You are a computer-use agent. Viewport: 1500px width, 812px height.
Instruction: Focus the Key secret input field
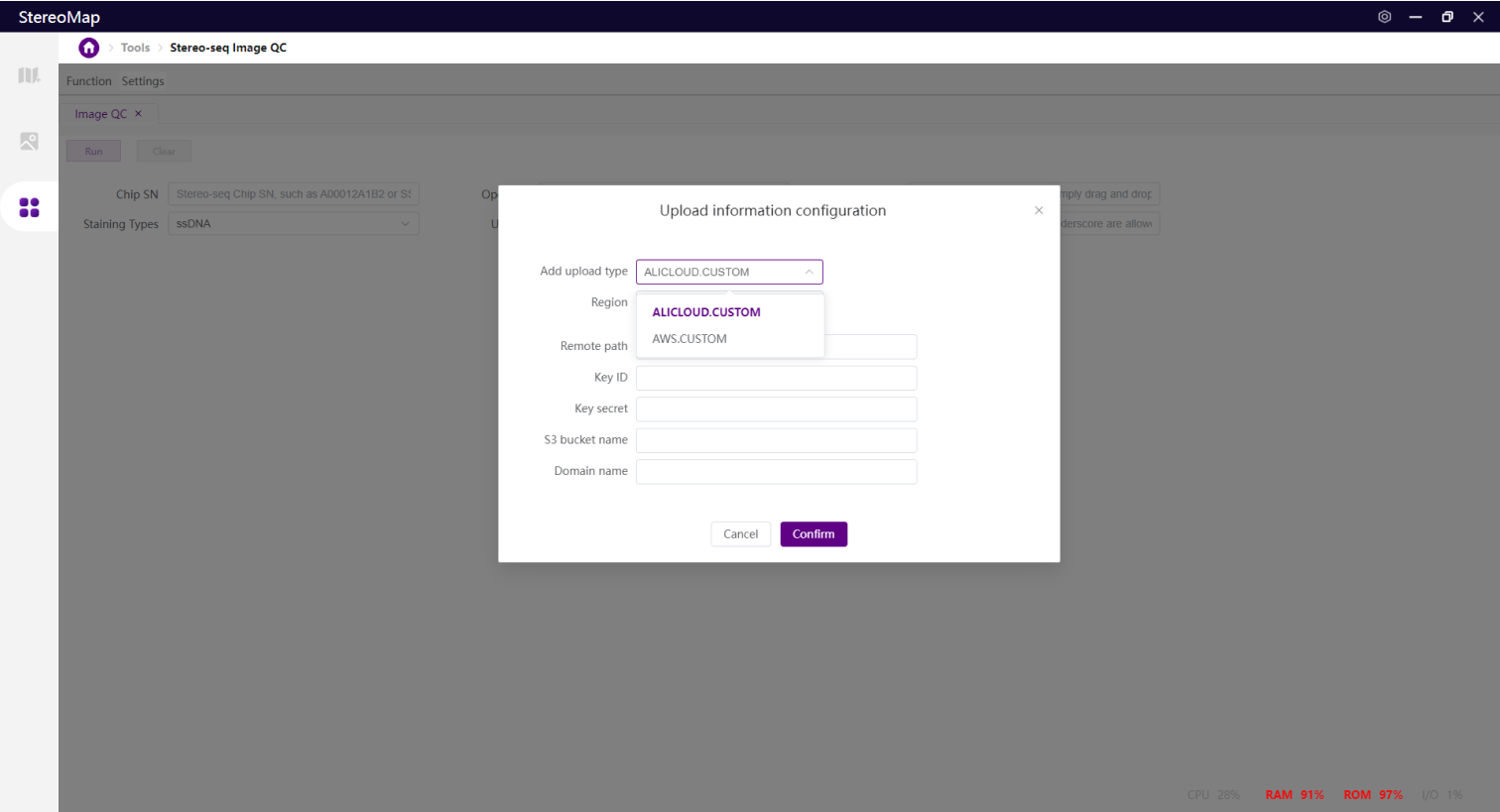[776, 409]
